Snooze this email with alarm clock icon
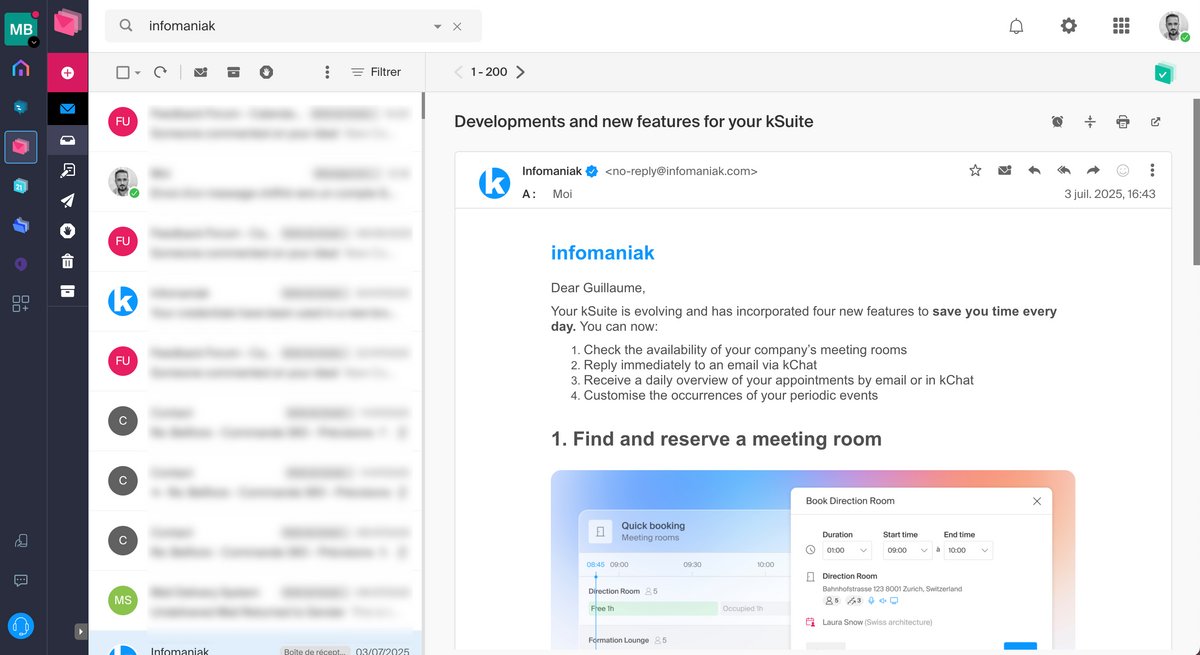The width and height of the screenshot is (1200, 655). coord(1058,122)
